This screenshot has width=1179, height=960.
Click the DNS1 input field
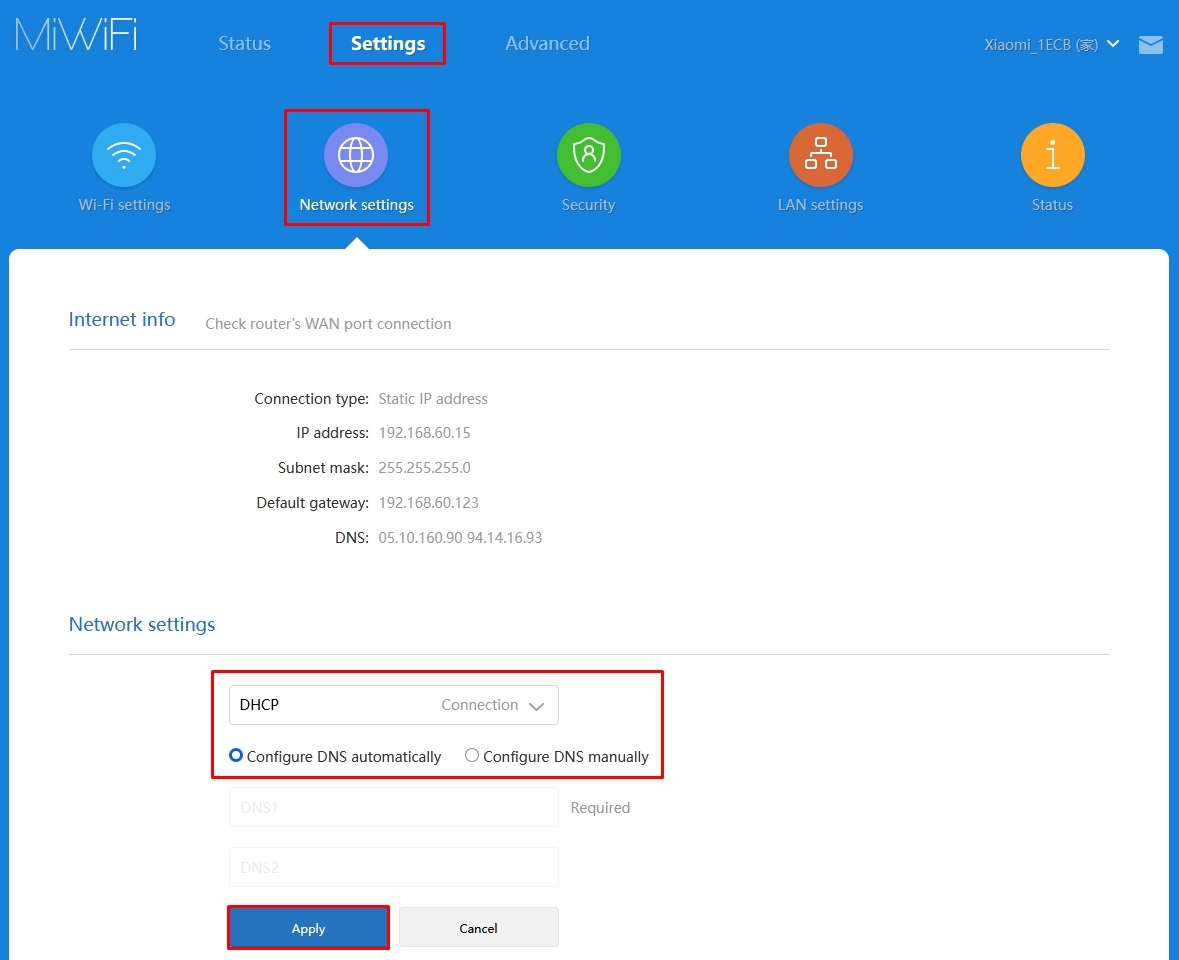(x=393, y=807)
